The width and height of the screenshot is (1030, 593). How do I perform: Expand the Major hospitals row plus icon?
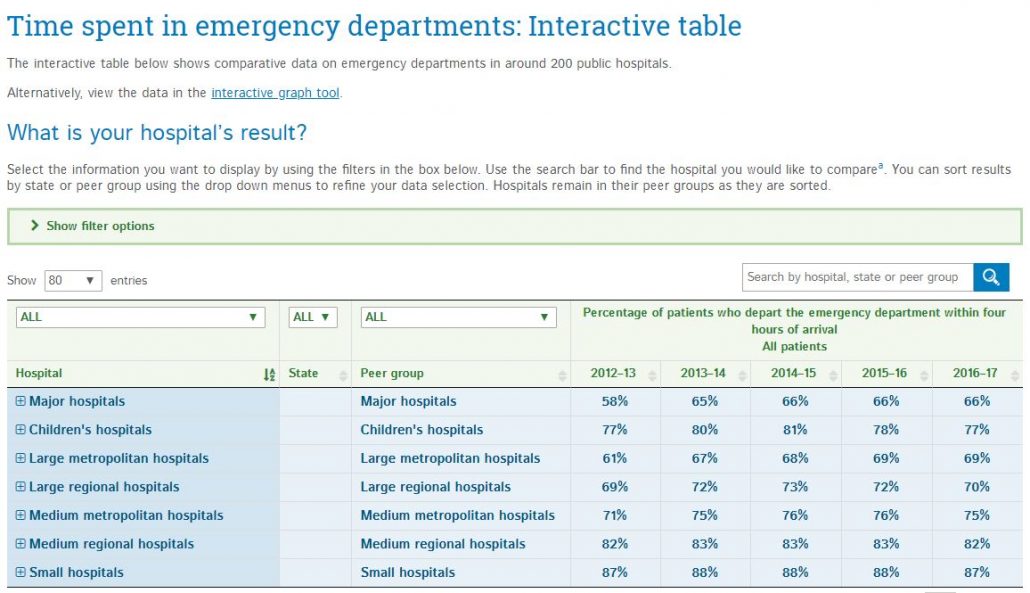tap(21, 402)
